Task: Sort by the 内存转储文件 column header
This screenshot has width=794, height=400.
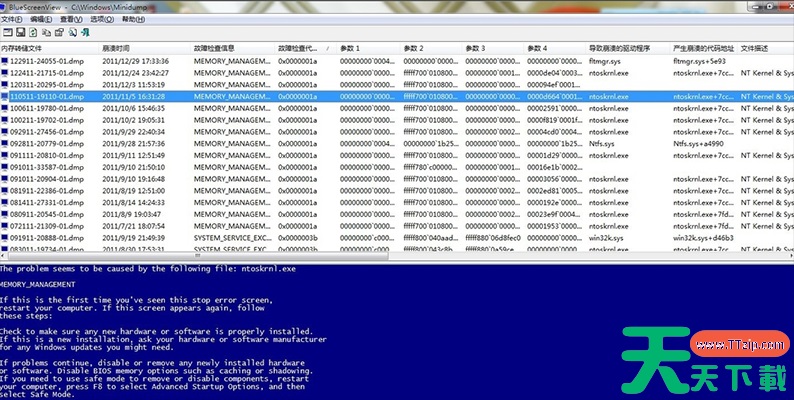Action: click(22, 48)
